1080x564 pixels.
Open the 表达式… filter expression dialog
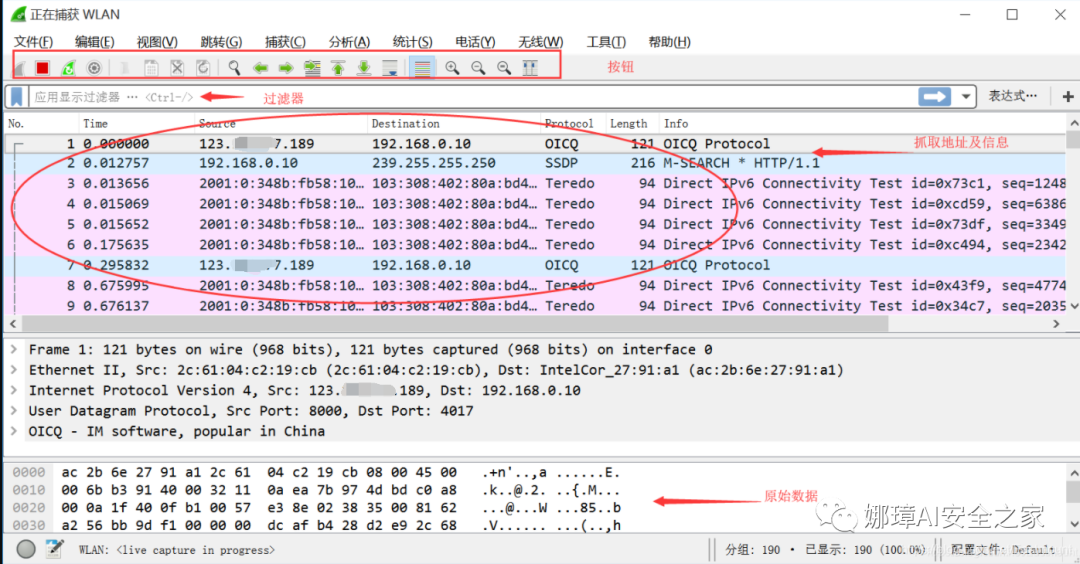pyautogui.click(x=1012, y=96)
